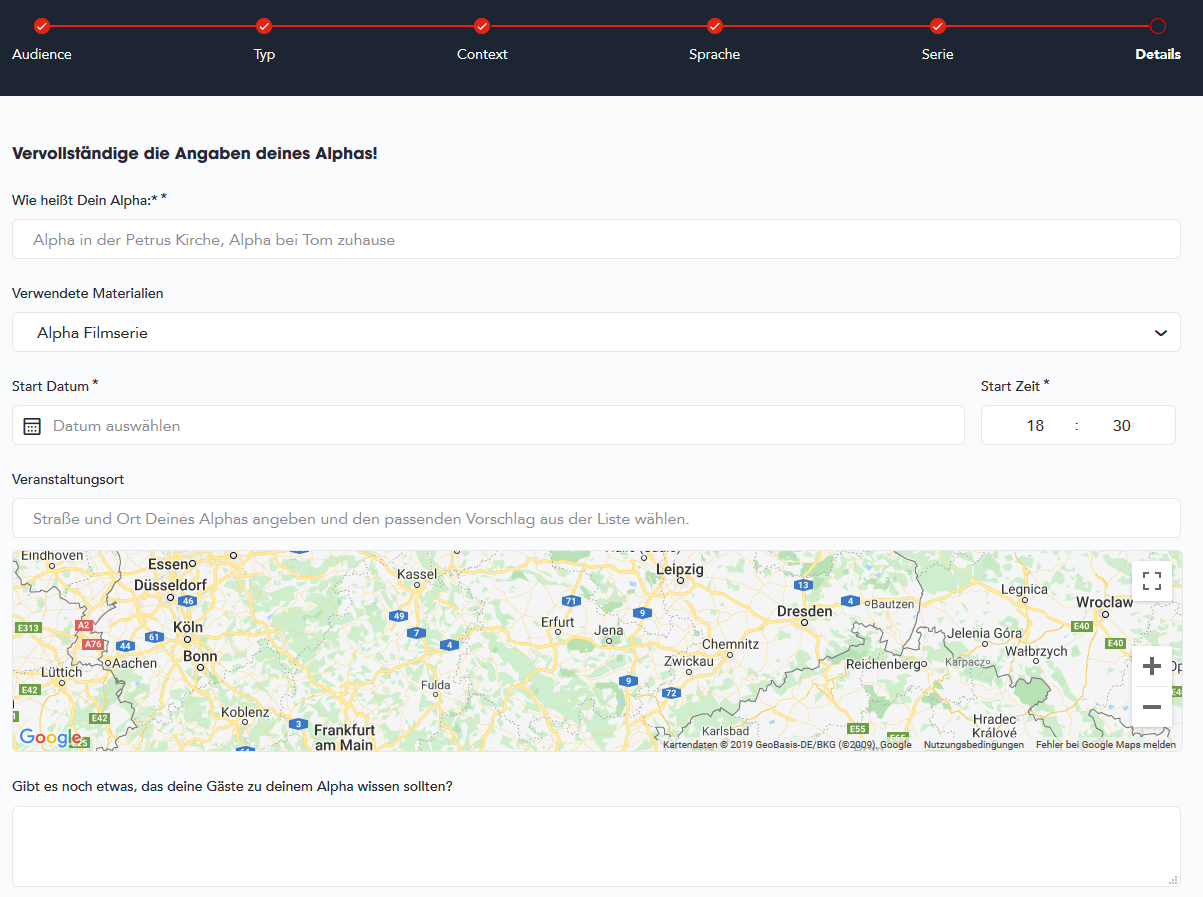Click Aachen on the map

[135, 663]
